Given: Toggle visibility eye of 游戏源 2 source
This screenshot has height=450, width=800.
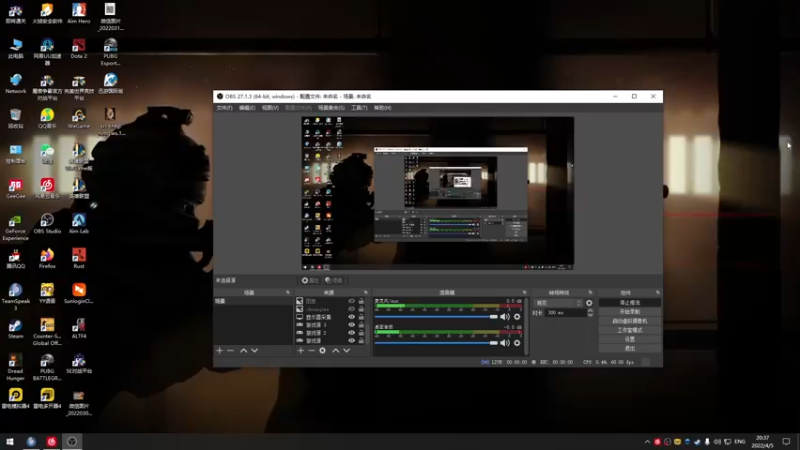Looking at the screenshot, I should tap(351, 333).
